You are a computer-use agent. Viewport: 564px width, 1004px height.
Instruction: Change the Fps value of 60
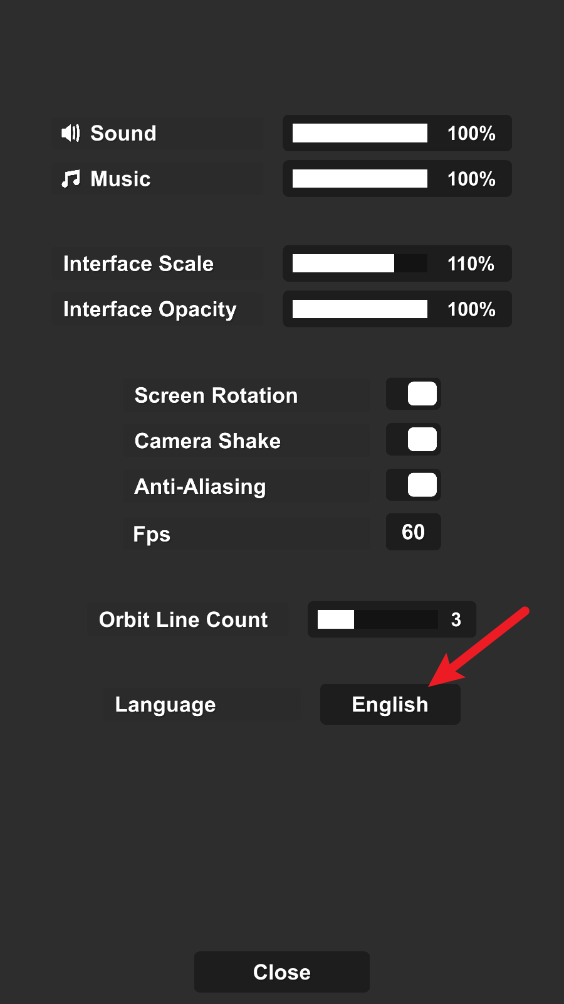point(413,531)
